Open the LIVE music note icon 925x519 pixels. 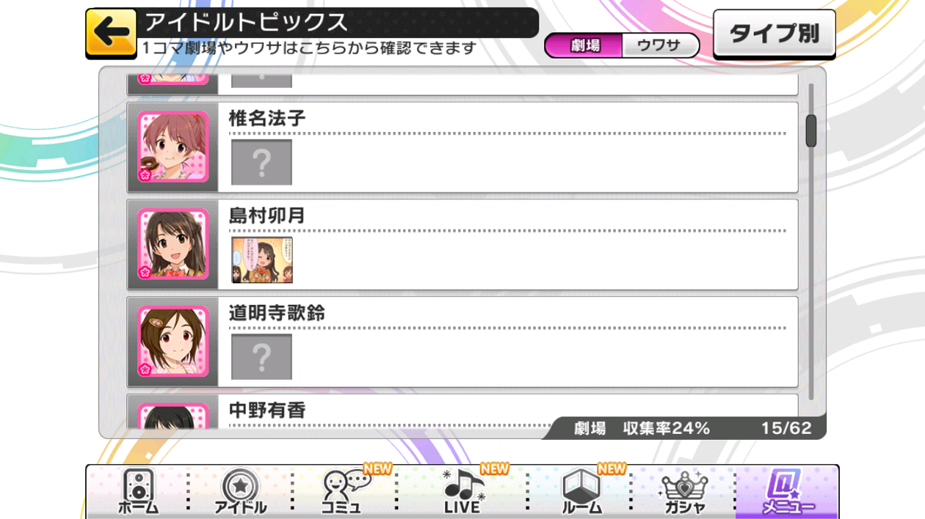click(x=463, y=491)
